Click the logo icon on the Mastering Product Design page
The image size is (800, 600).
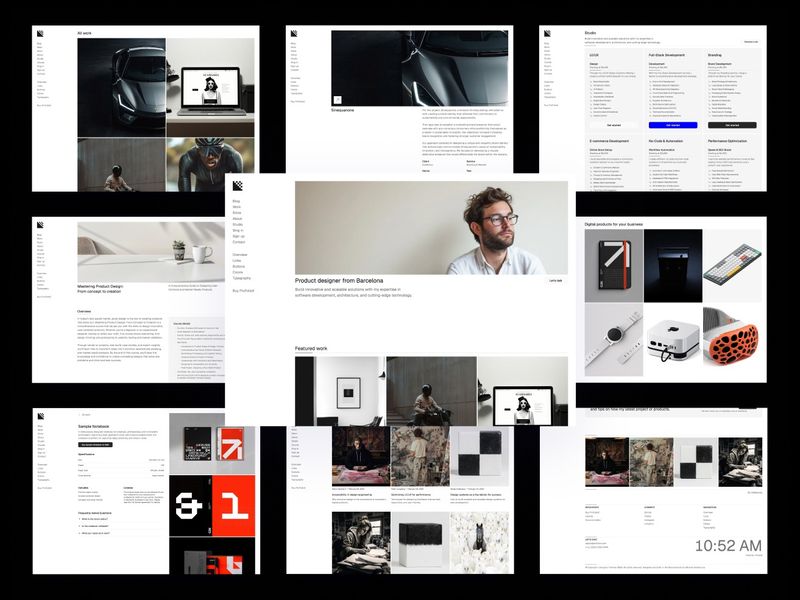click(41, 226)
